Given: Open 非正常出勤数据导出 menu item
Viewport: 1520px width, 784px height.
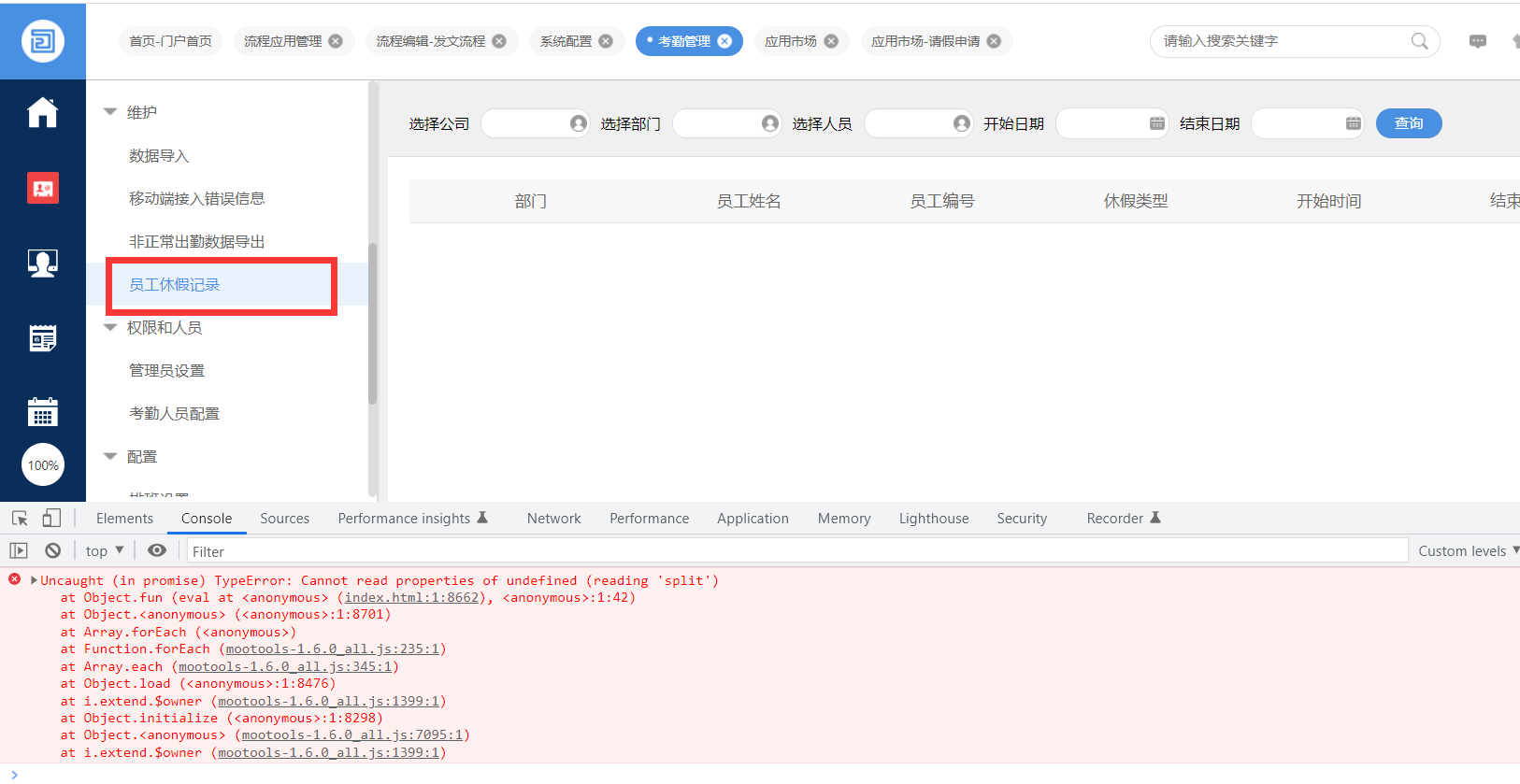Looking at the screenshot, I should click(196, 241).
